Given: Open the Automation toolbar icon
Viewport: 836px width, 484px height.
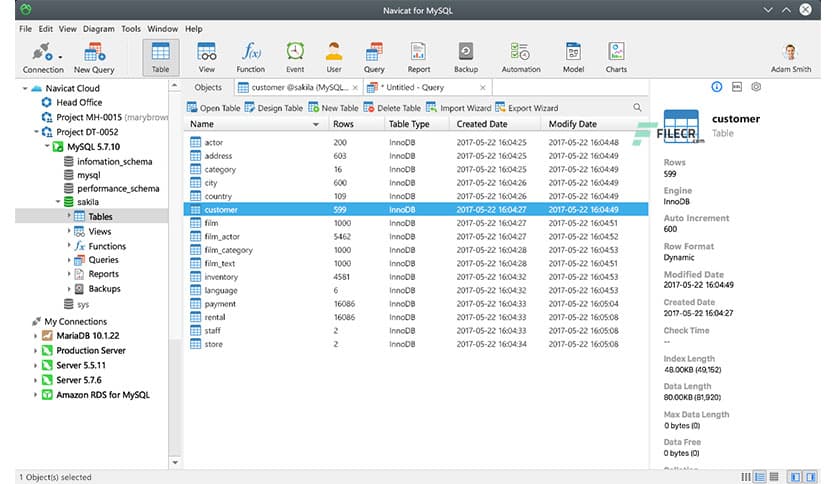Looking at the screenshot, I should [x=521, y=58].
